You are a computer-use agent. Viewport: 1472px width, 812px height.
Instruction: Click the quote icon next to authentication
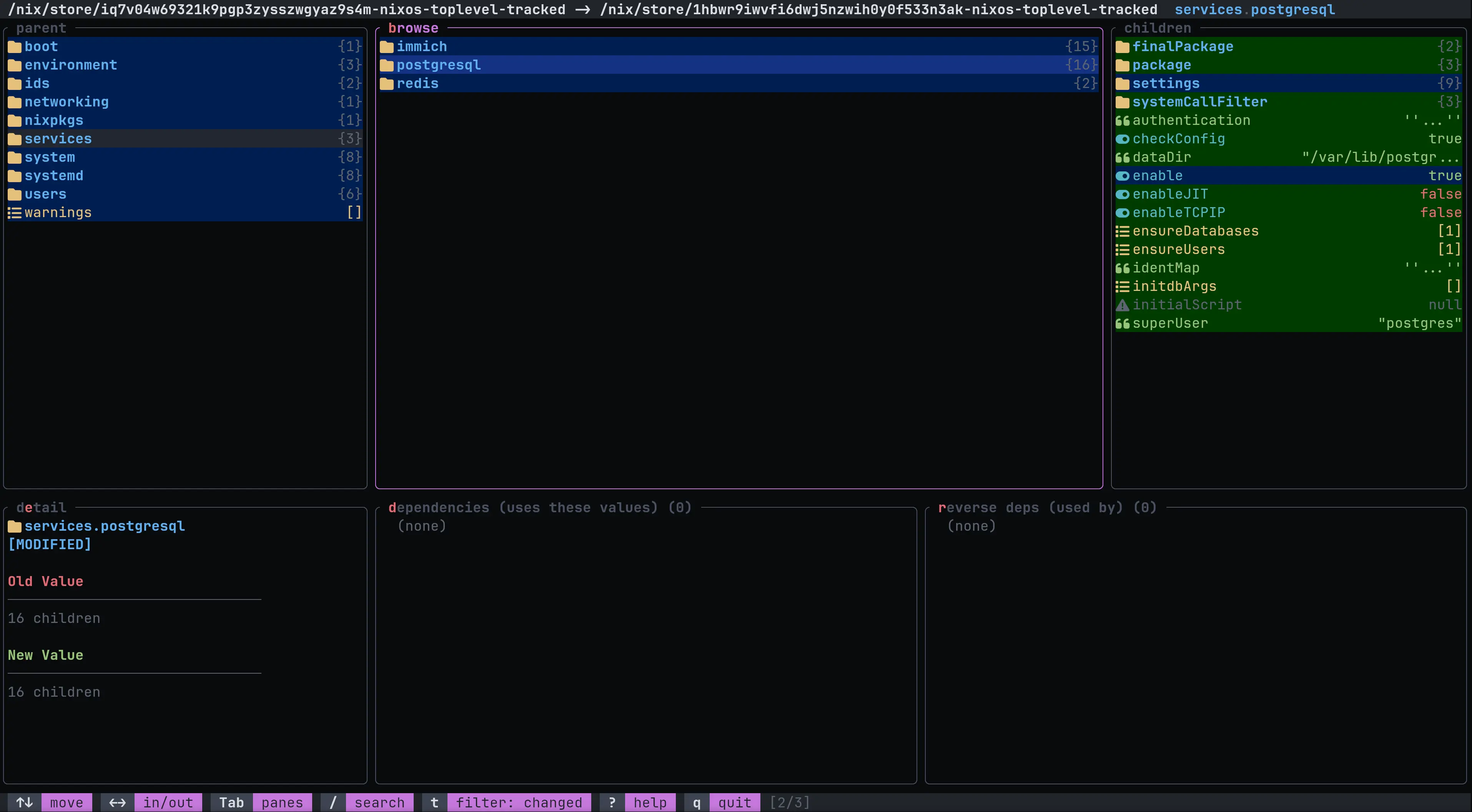(1122, 121)
